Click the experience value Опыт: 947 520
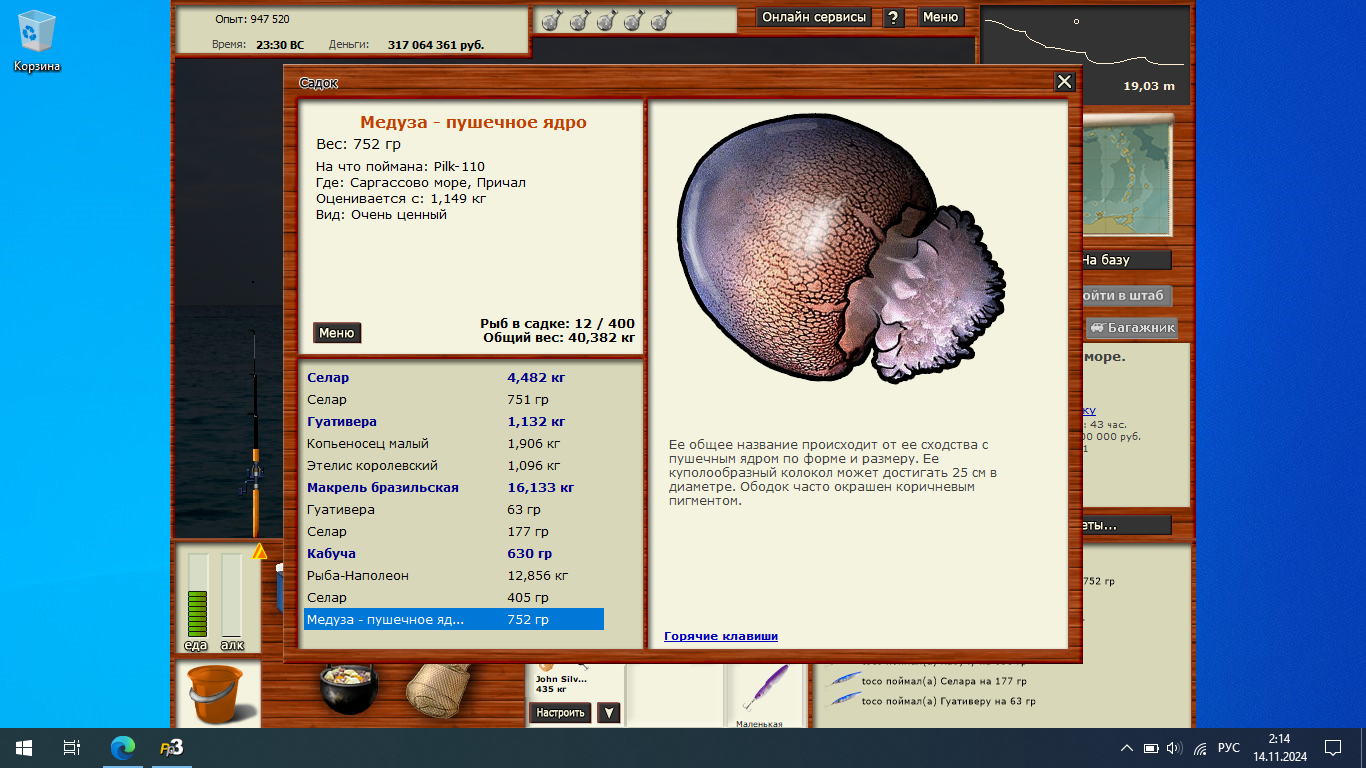The image size is (1366, 768). (x=250, y=19)
